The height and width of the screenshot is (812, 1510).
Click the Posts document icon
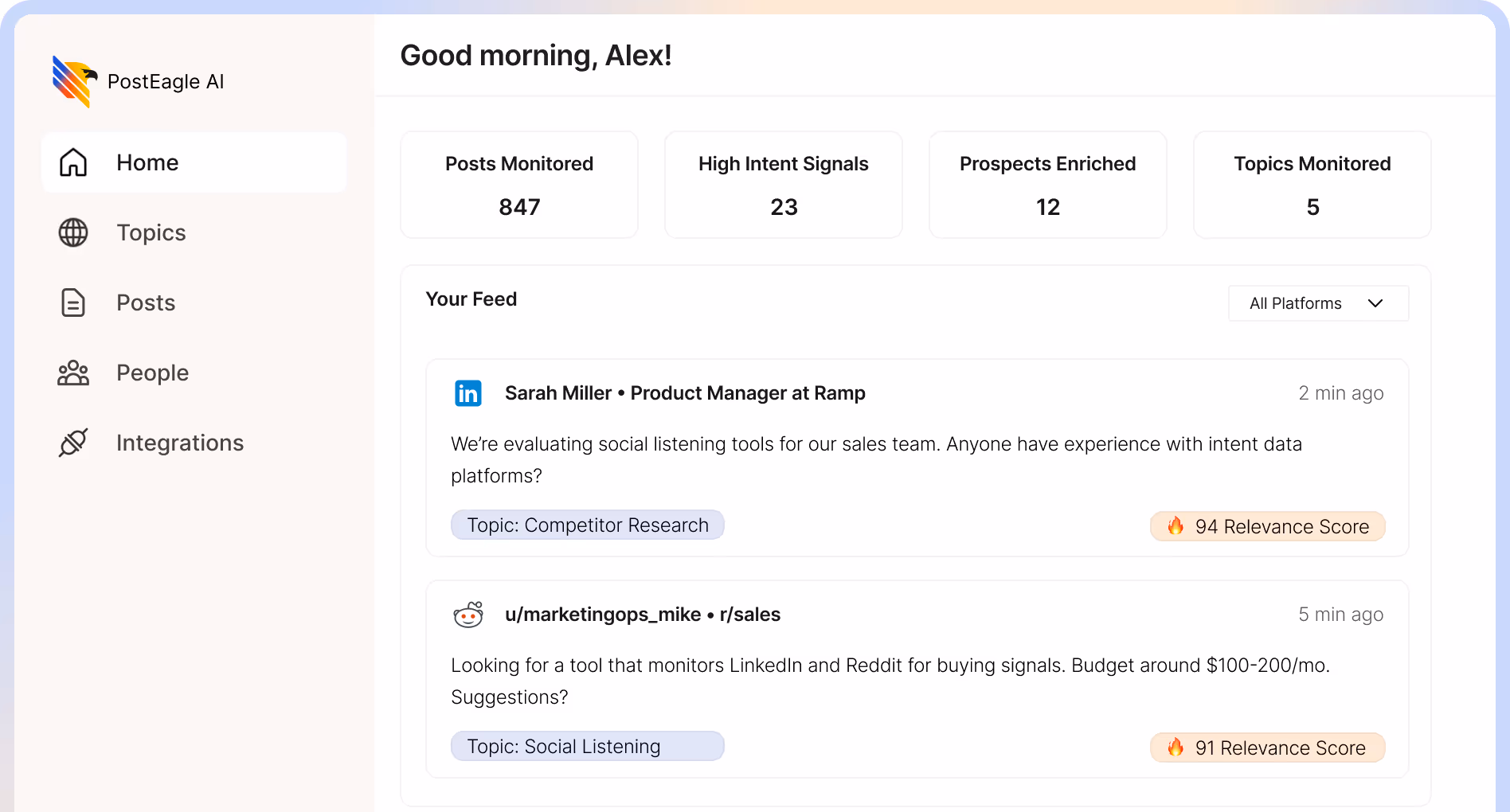point(73,303)
